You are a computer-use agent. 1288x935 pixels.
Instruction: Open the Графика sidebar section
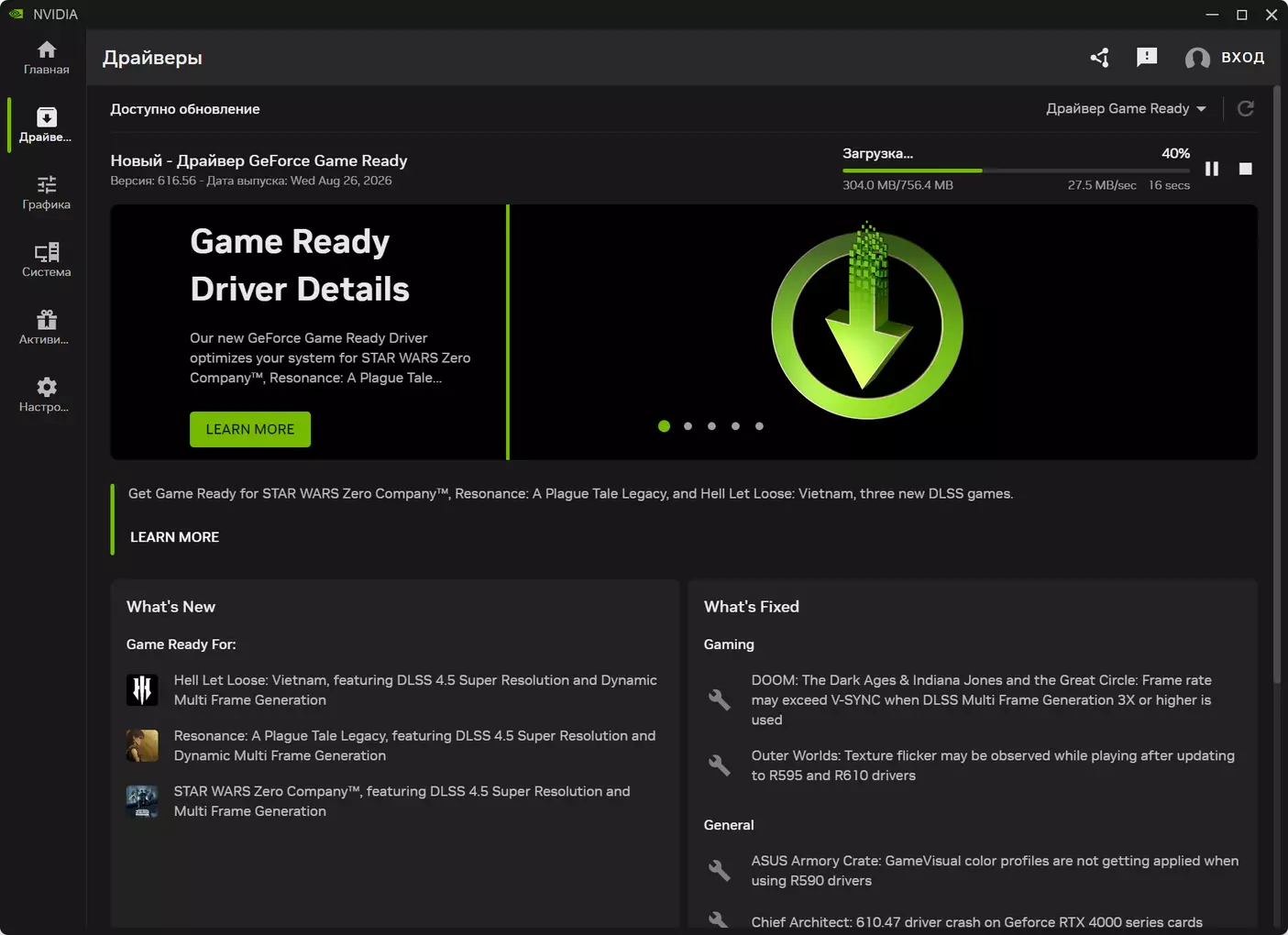[x=46, y=192]
